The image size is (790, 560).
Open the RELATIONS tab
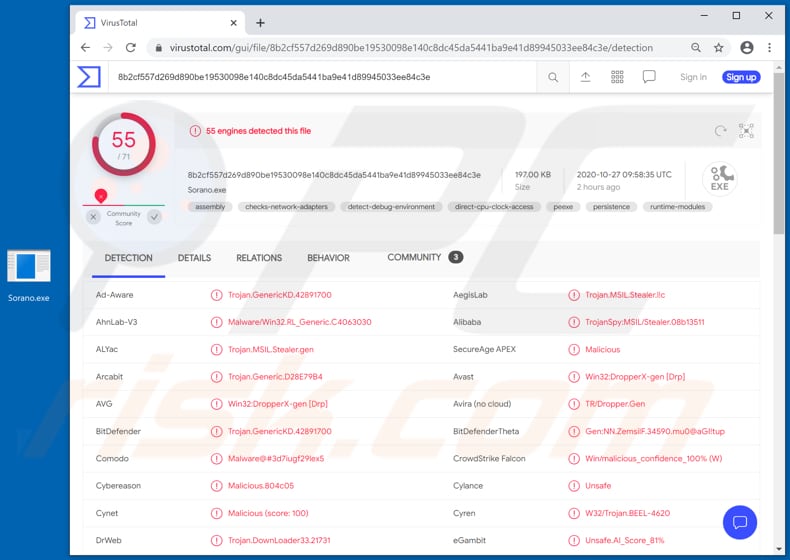pos(259,258)
